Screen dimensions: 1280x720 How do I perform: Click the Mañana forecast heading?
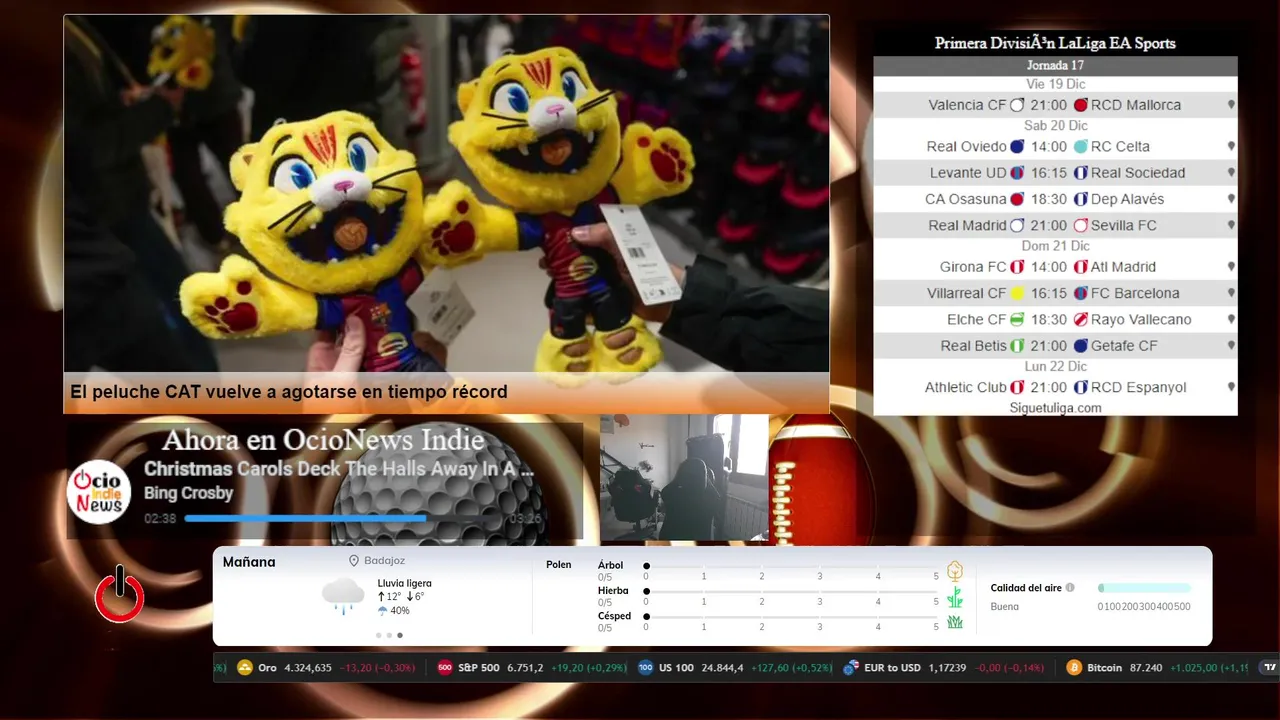pyautogui.click(x=249, y=562)
